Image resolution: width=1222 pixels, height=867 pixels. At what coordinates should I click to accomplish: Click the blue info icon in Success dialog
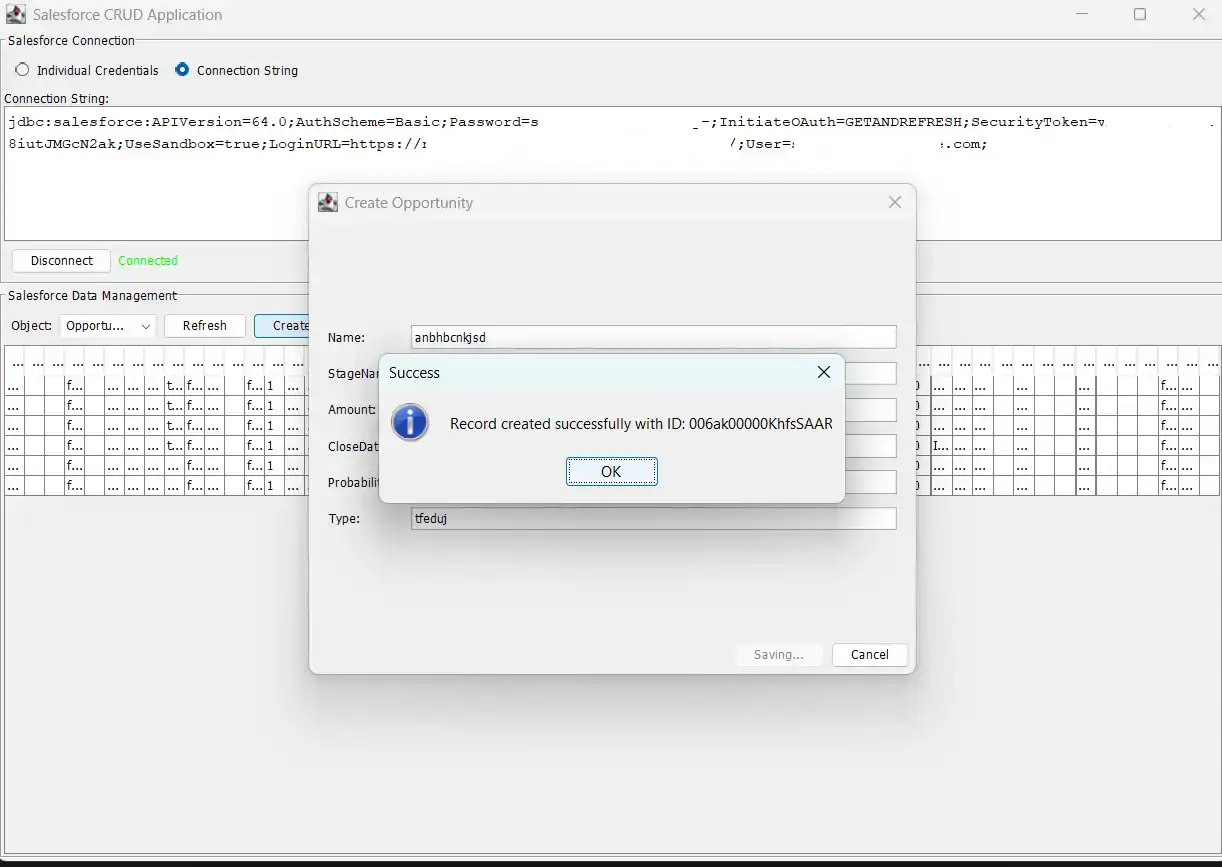410,423
